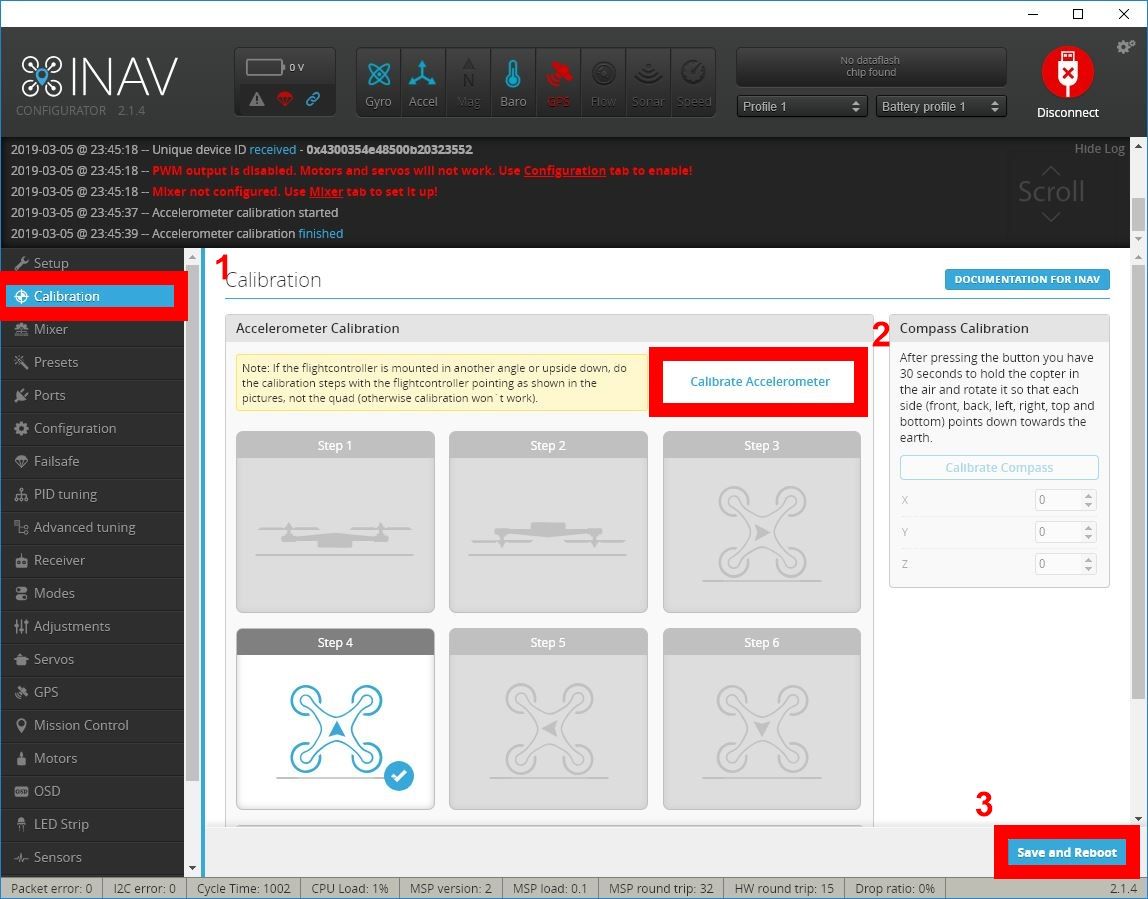Click the Step 6 calibration card

click(x=761, y=719)
